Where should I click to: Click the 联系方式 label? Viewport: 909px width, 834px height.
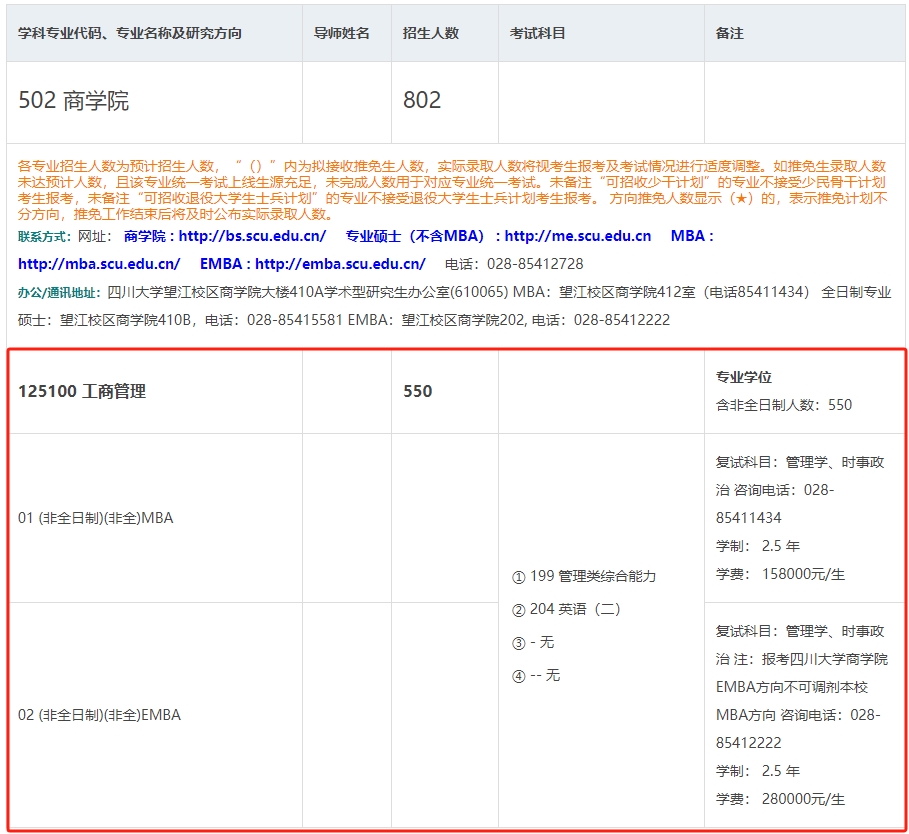coord(44,236)
